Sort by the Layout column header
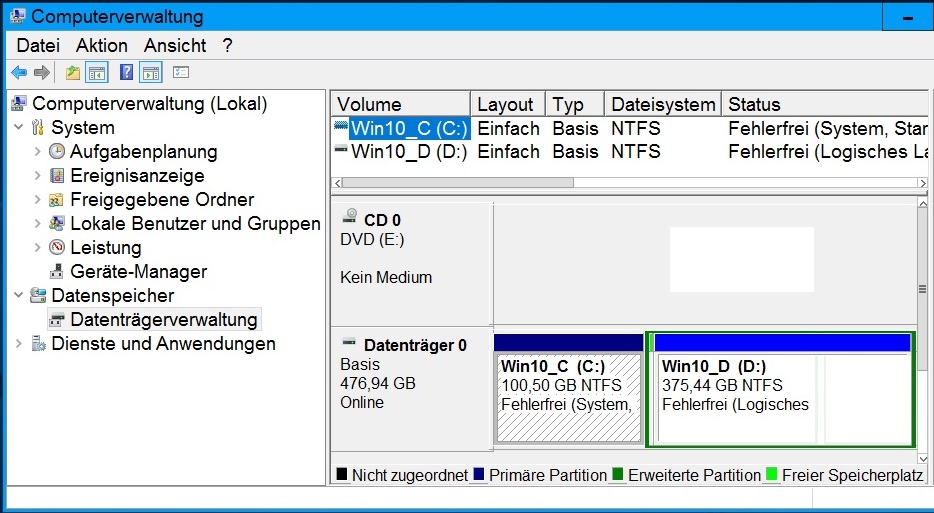Viewport: 934px width, 513px height. point(508,104)
